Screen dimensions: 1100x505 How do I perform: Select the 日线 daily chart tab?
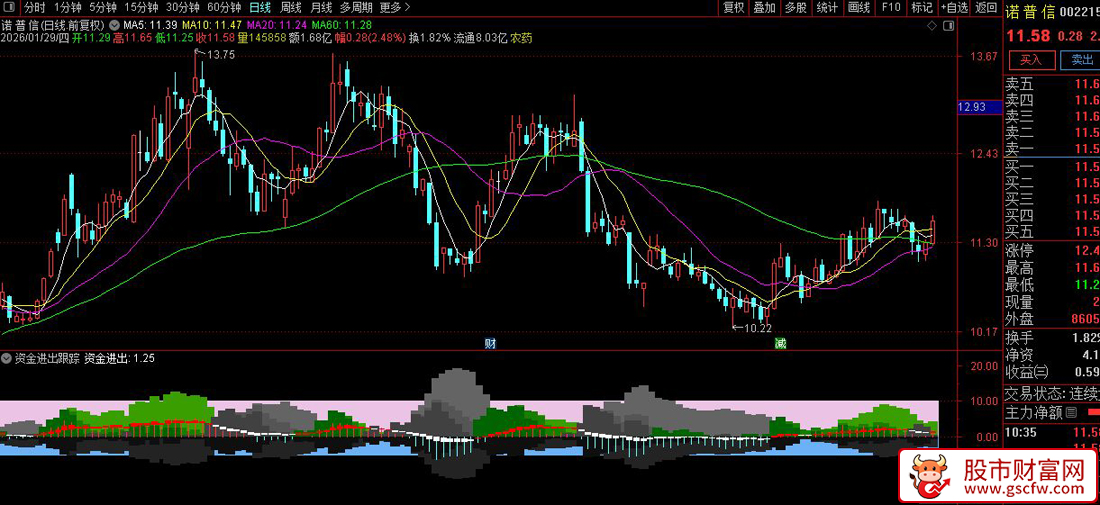pos(260,8)
